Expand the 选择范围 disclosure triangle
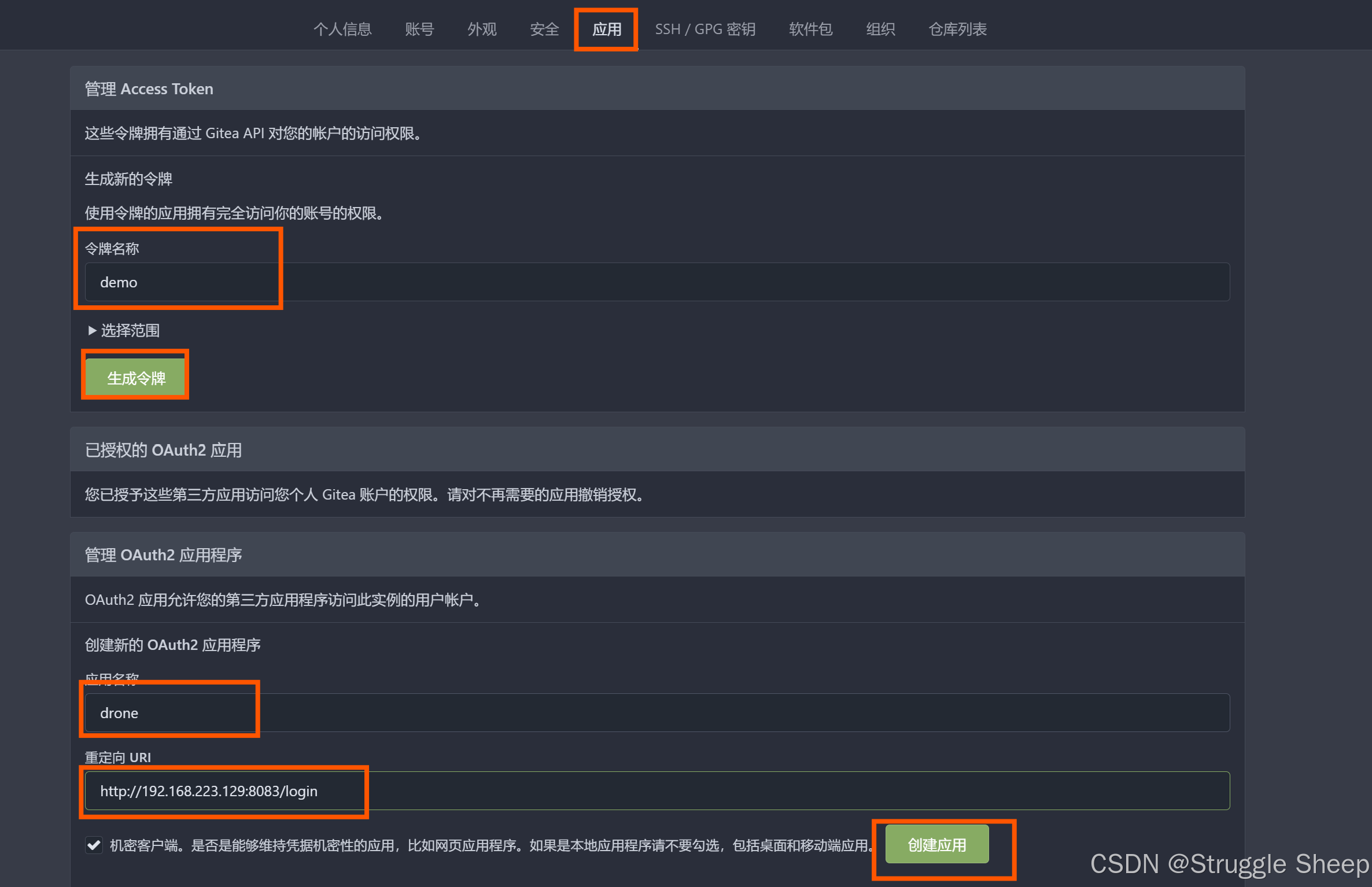This screenshot has height=887, width=1372. click(x=92, y=331)
